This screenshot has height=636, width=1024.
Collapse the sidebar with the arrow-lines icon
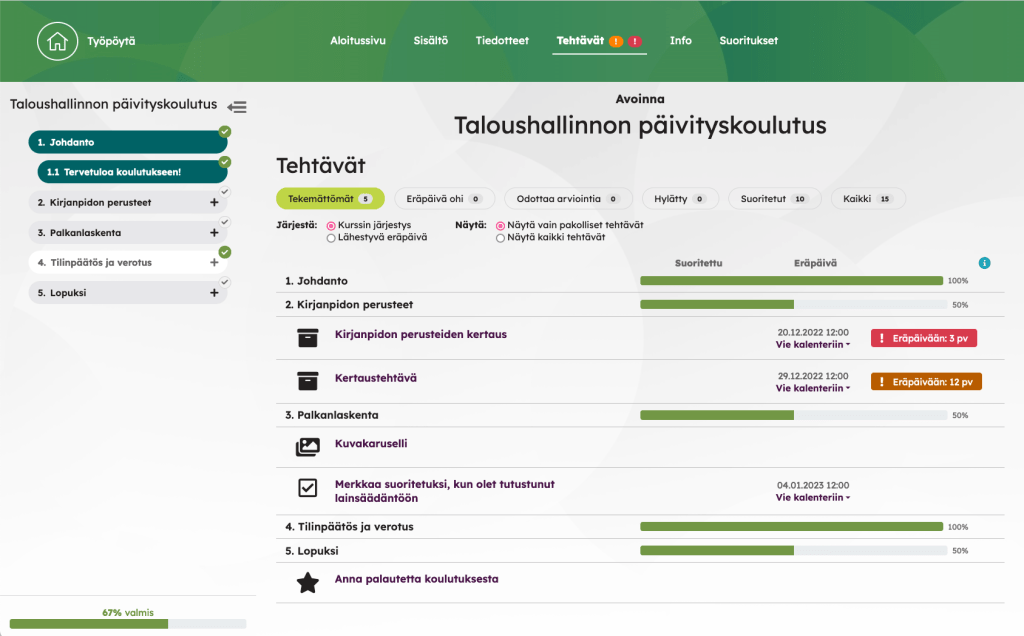coord(237,106)
